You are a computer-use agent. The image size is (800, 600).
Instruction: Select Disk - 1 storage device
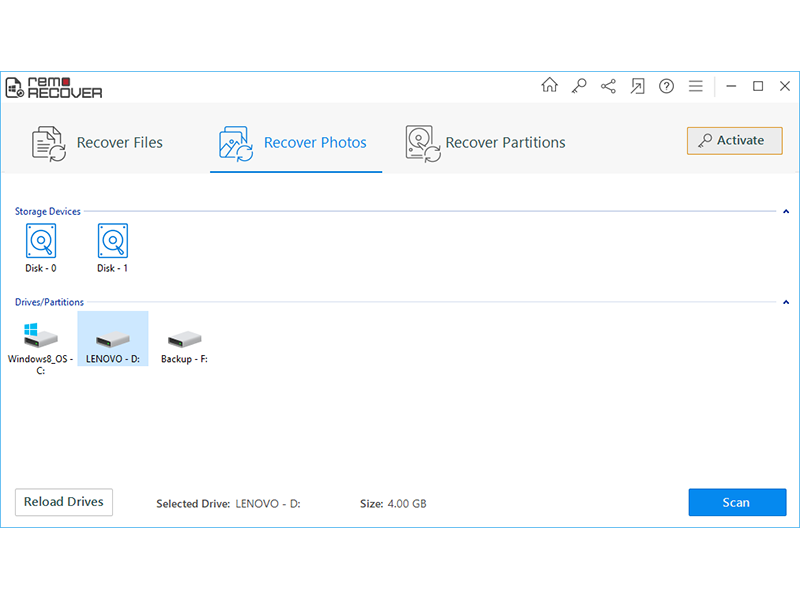112,248
